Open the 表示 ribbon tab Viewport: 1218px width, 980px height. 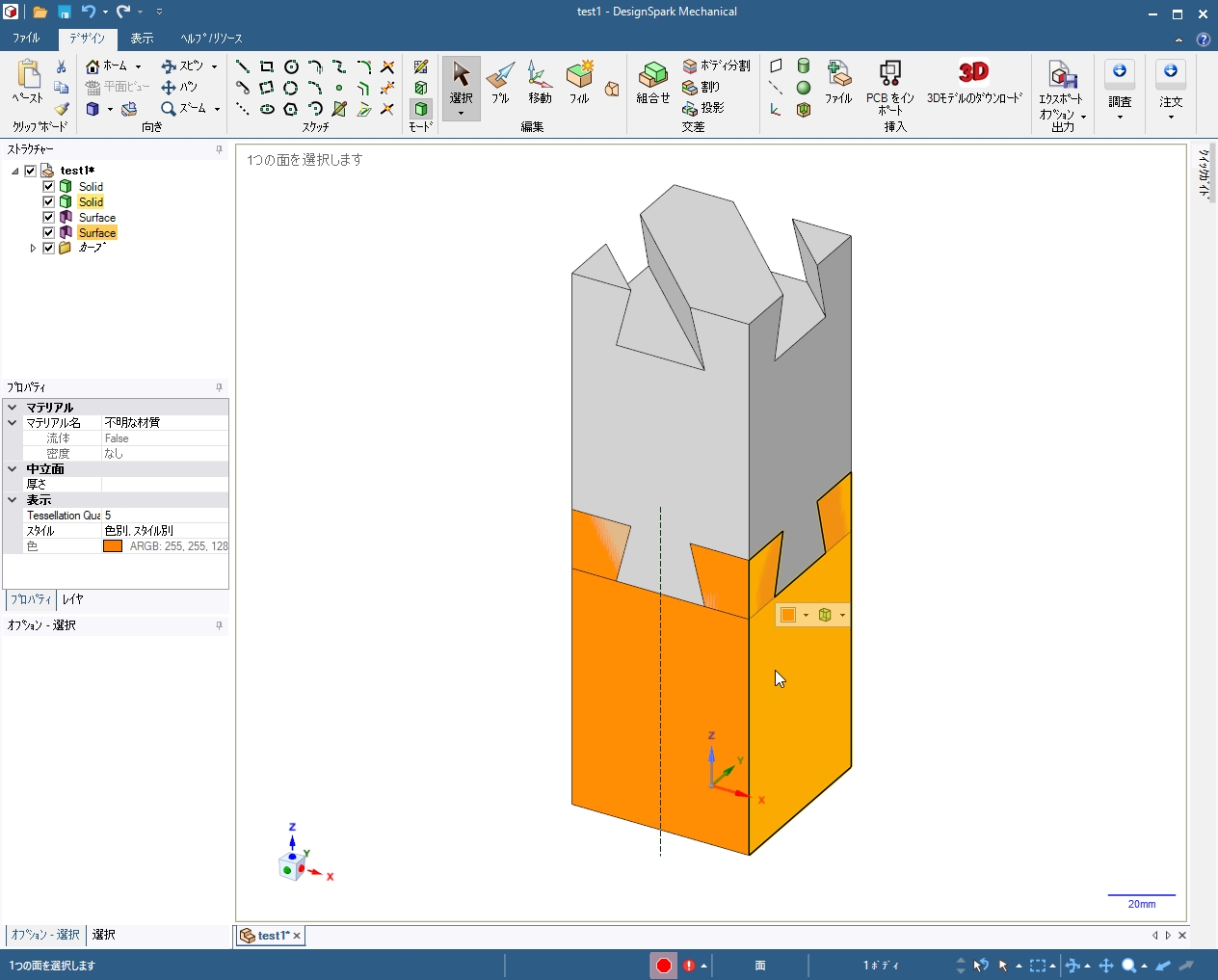point(142,39)
